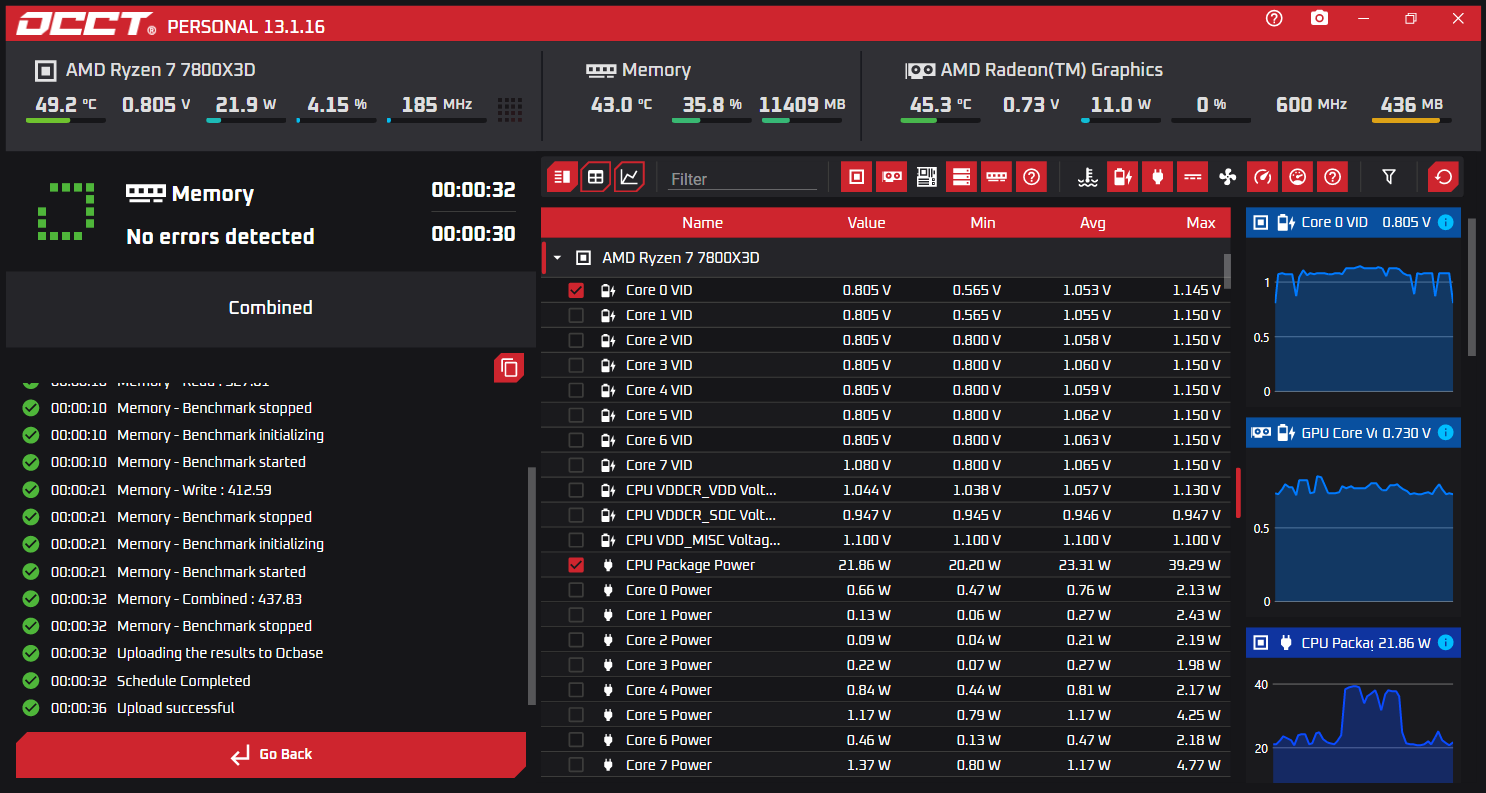This screenshot has height=793, width=1486.
Task: Open the funnel filter options icon
Action: (x=1388, y=177)
